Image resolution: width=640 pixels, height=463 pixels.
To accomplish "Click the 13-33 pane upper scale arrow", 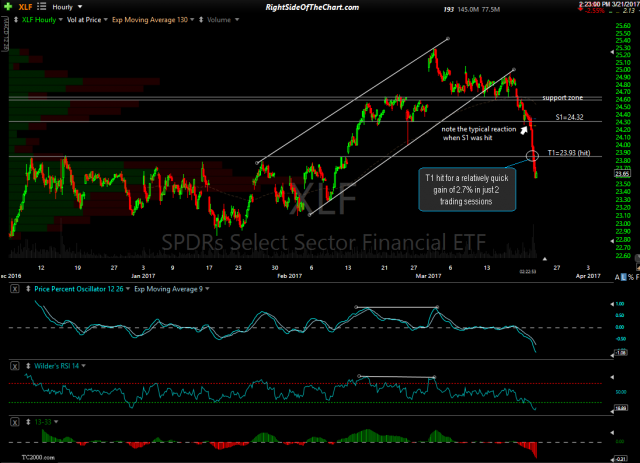I will (611, 432).
